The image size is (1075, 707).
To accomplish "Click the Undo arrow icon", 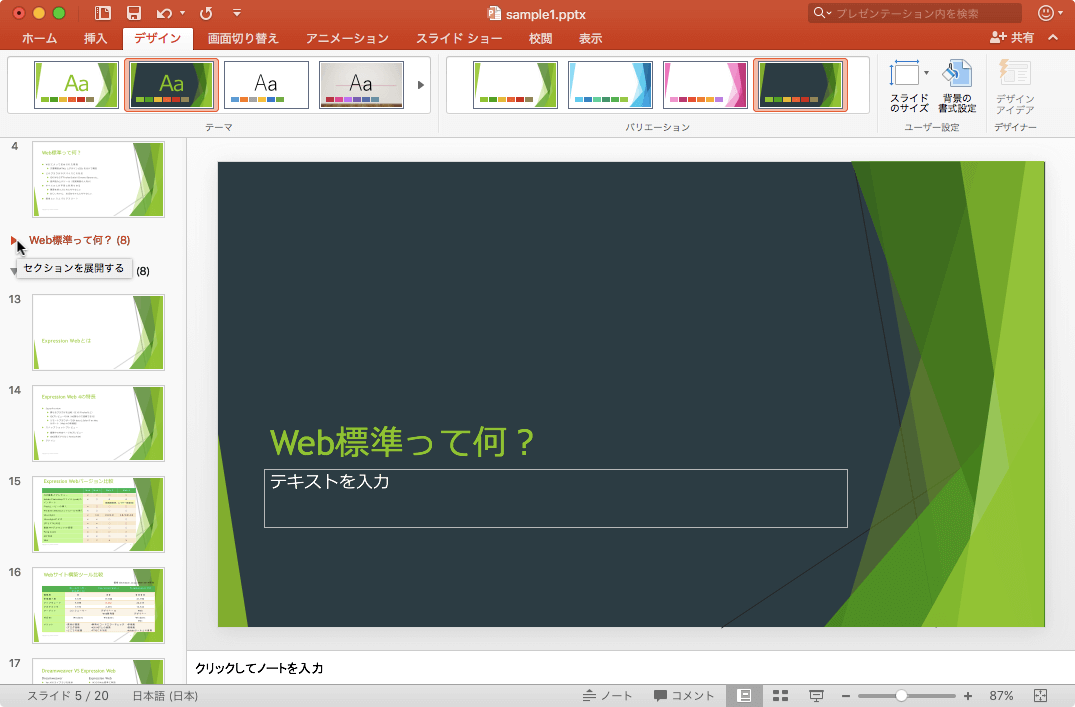I will (164, 13).
